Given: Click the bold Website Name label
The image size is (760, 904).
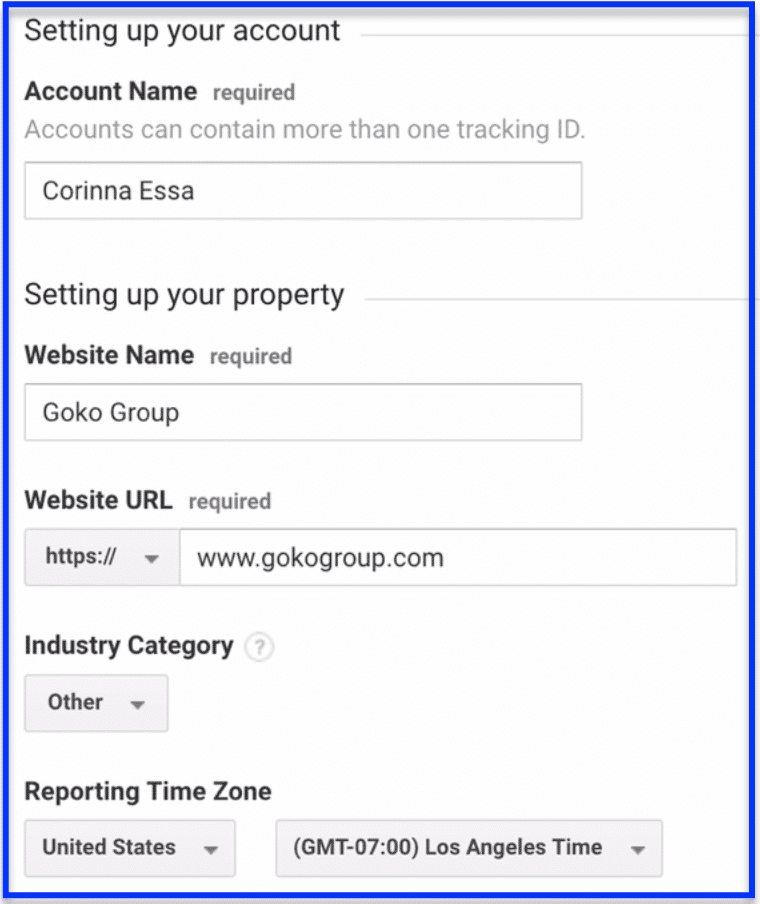Looking at the screenshot, I should coord(109,355).
